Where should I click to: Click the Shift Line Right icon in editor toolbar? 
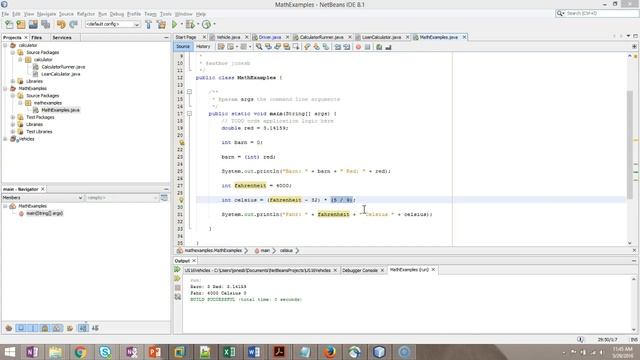click(x=347, y=47)
